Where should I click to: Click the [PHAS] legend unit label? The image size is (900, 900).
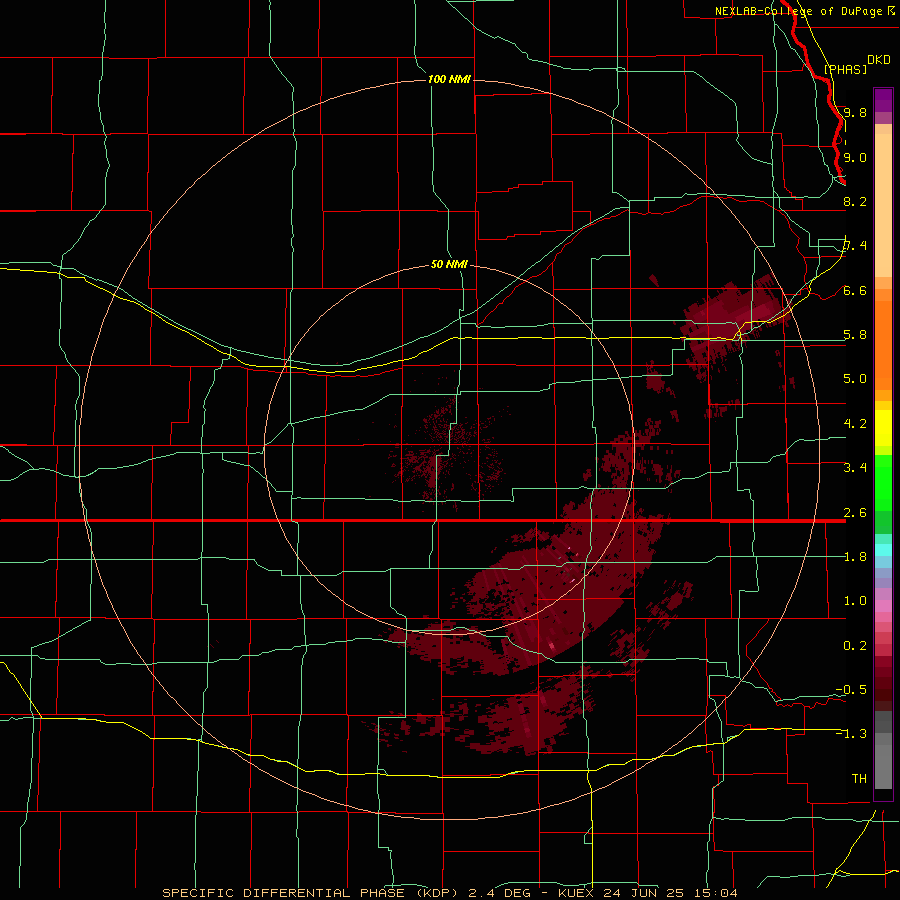tap(845, 69)
